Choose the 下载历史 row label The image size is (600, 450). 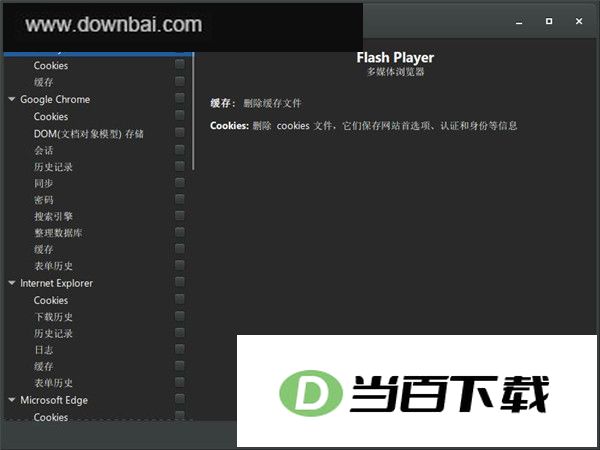click(53, 317)
